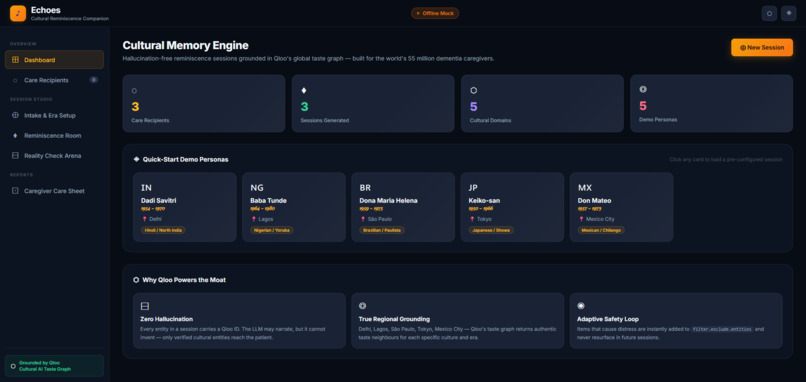Viewport: 806px width, 382px height.
Task: Click the True Regional Grounding heading
Action: coord(394,319)
